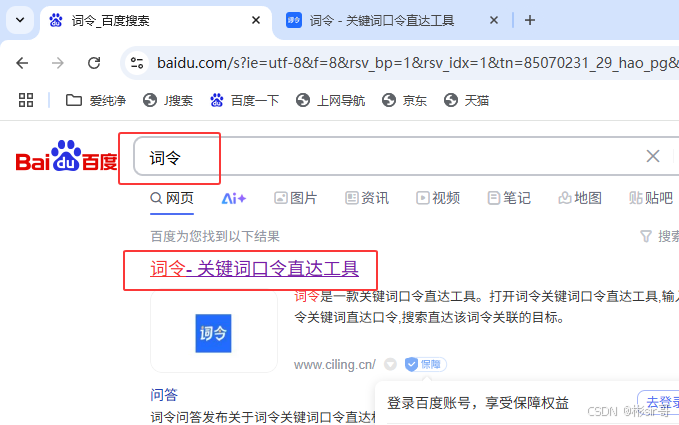View site information icon in address bar
This screenshot has height=425, width=679.
[x=137, y=63]
